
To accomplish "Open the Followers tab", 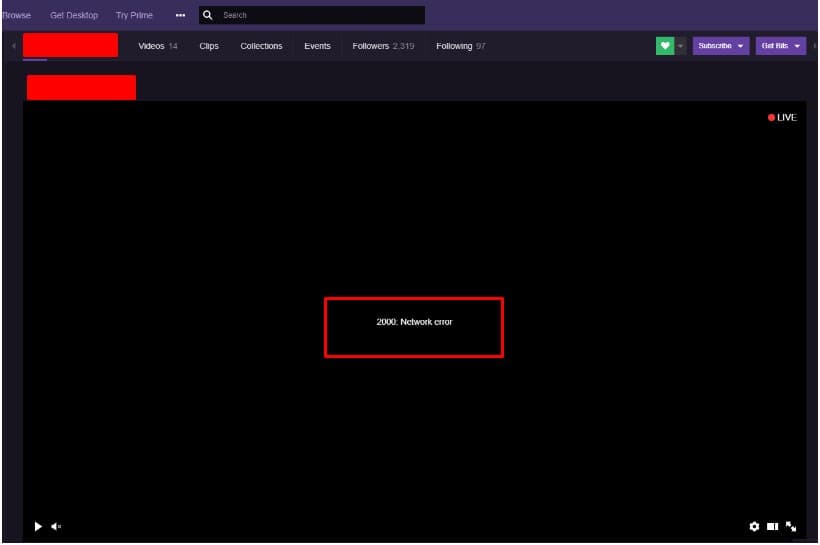I will pos(383,46).
